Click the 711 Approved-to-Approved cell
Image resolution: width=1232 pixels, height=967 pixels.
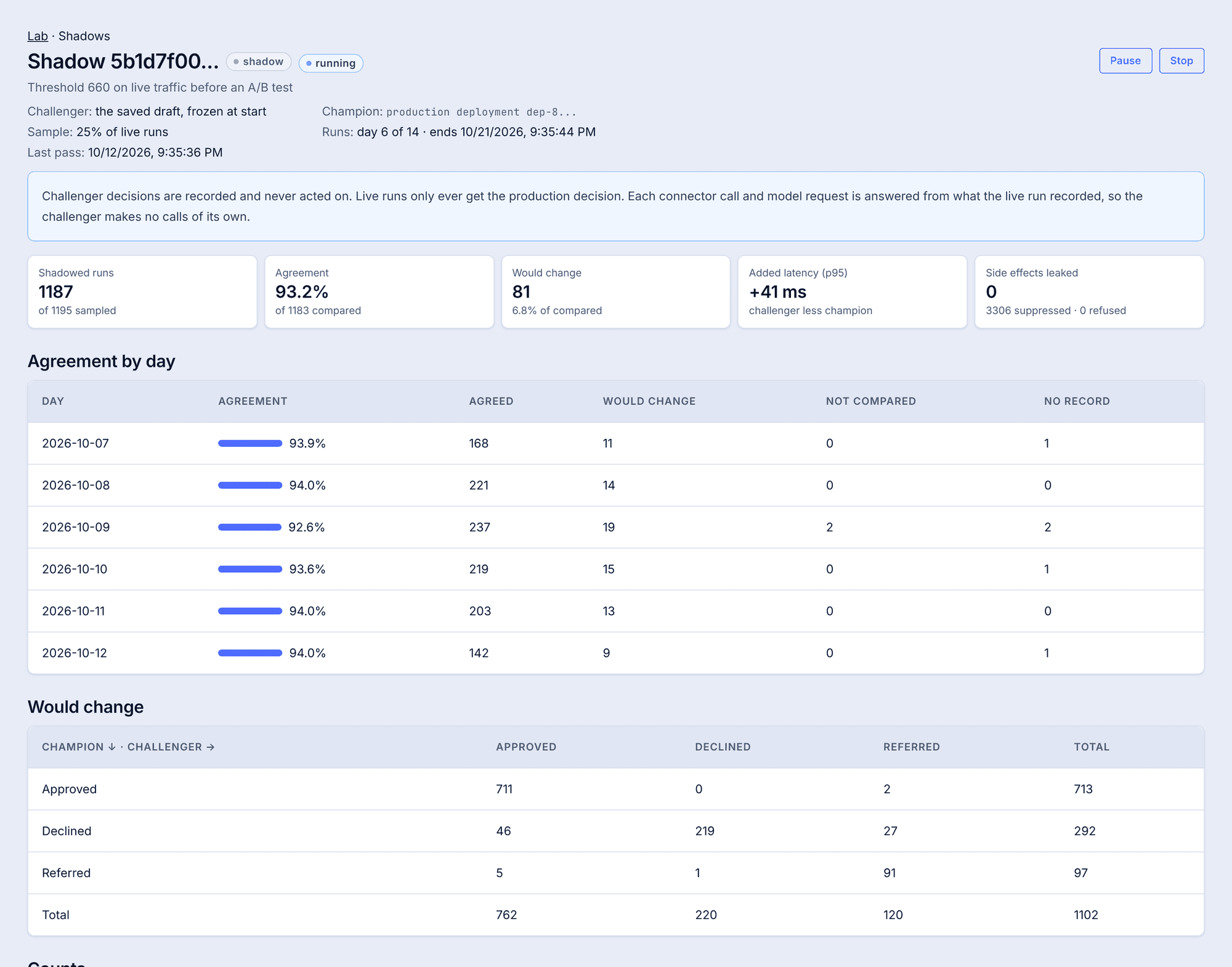pos(504,789)
